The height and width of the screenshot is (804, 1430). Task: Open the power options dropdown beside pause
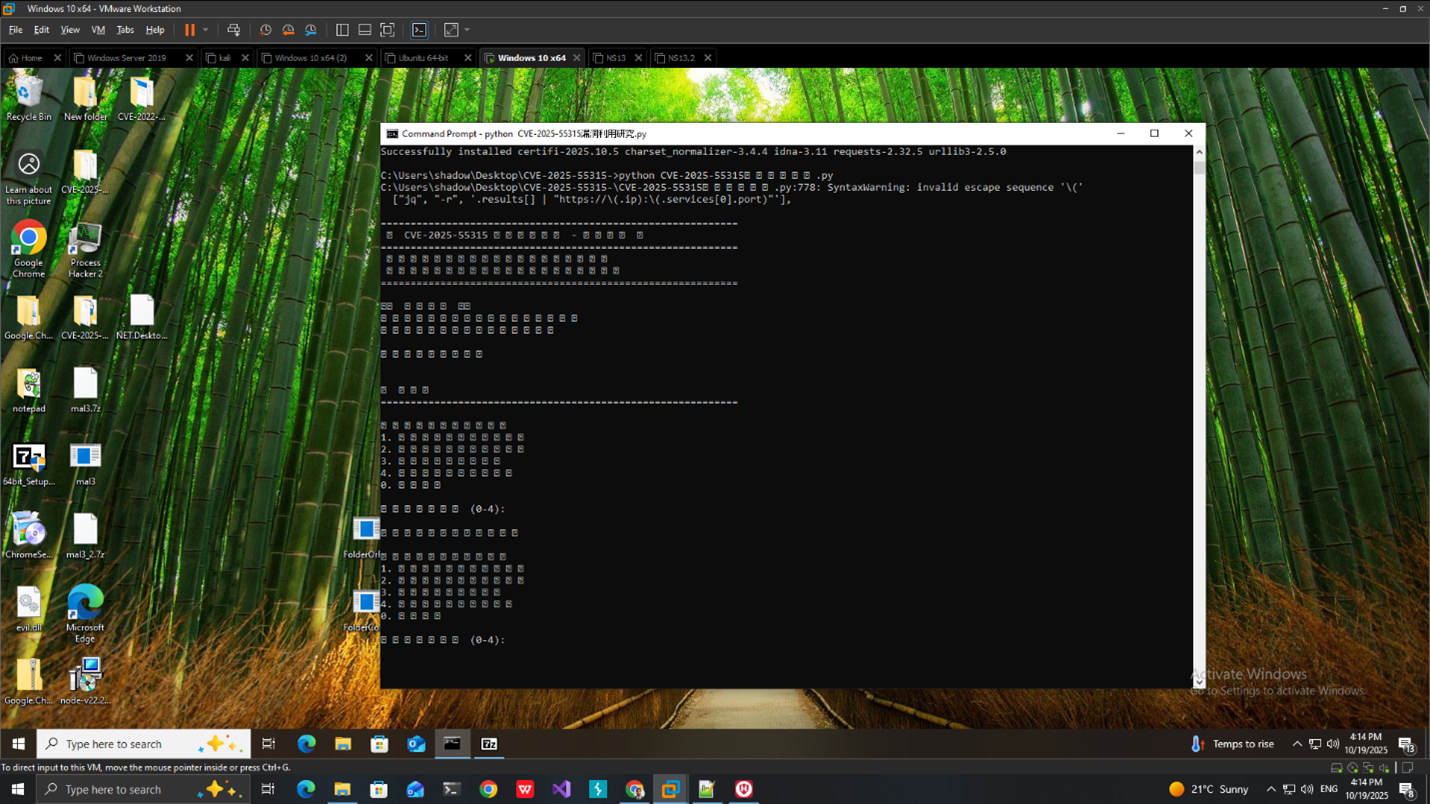[x=205, y=30]
